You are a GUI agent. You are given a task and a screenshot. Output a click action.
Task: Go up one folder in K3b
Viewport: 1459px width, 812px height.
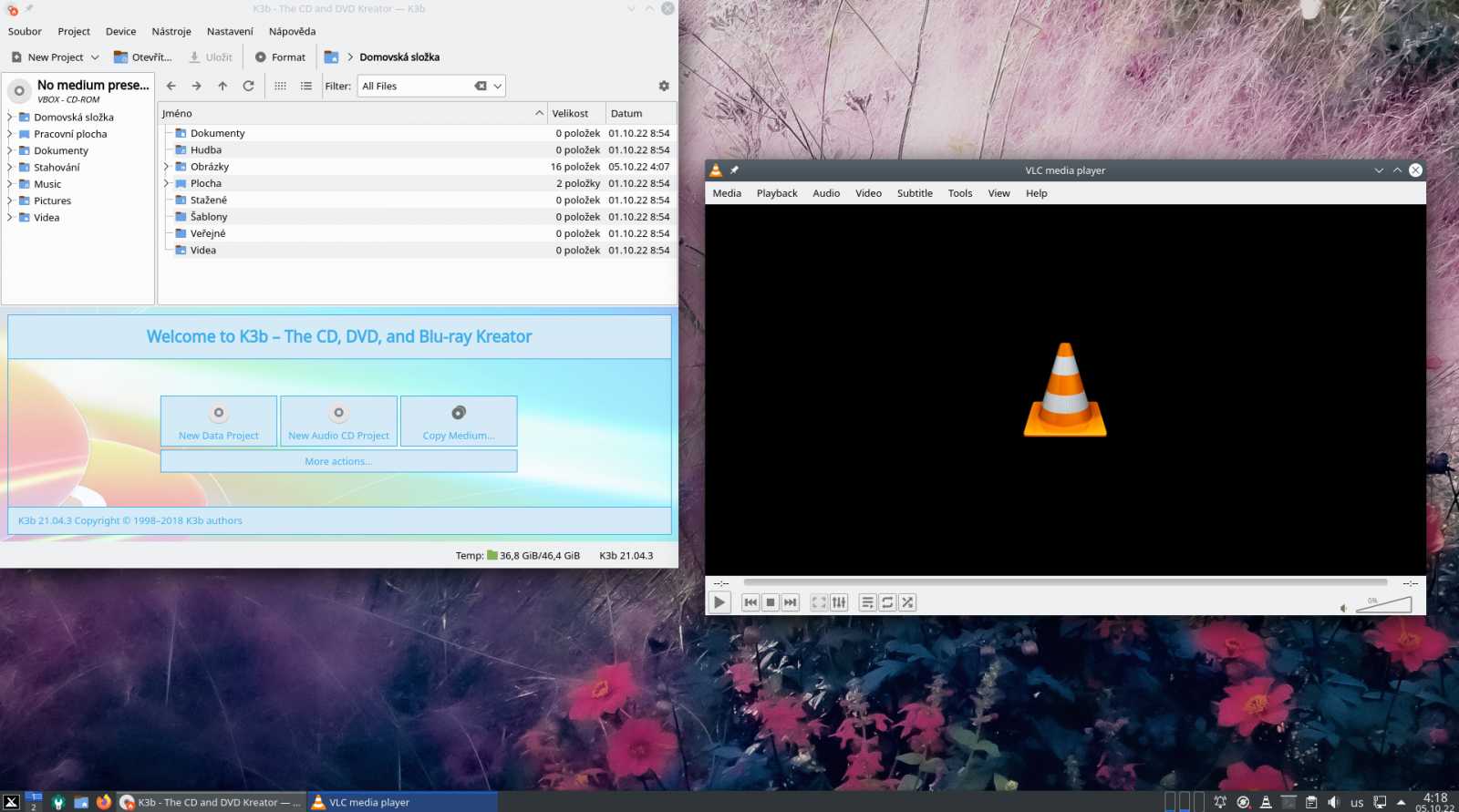(222, 86)
